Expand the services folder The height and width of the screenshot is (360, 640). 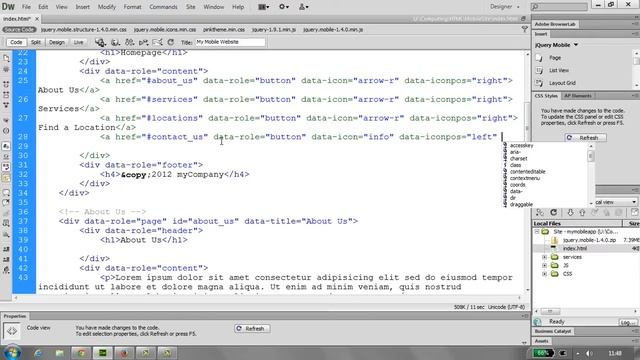(544, 257)
